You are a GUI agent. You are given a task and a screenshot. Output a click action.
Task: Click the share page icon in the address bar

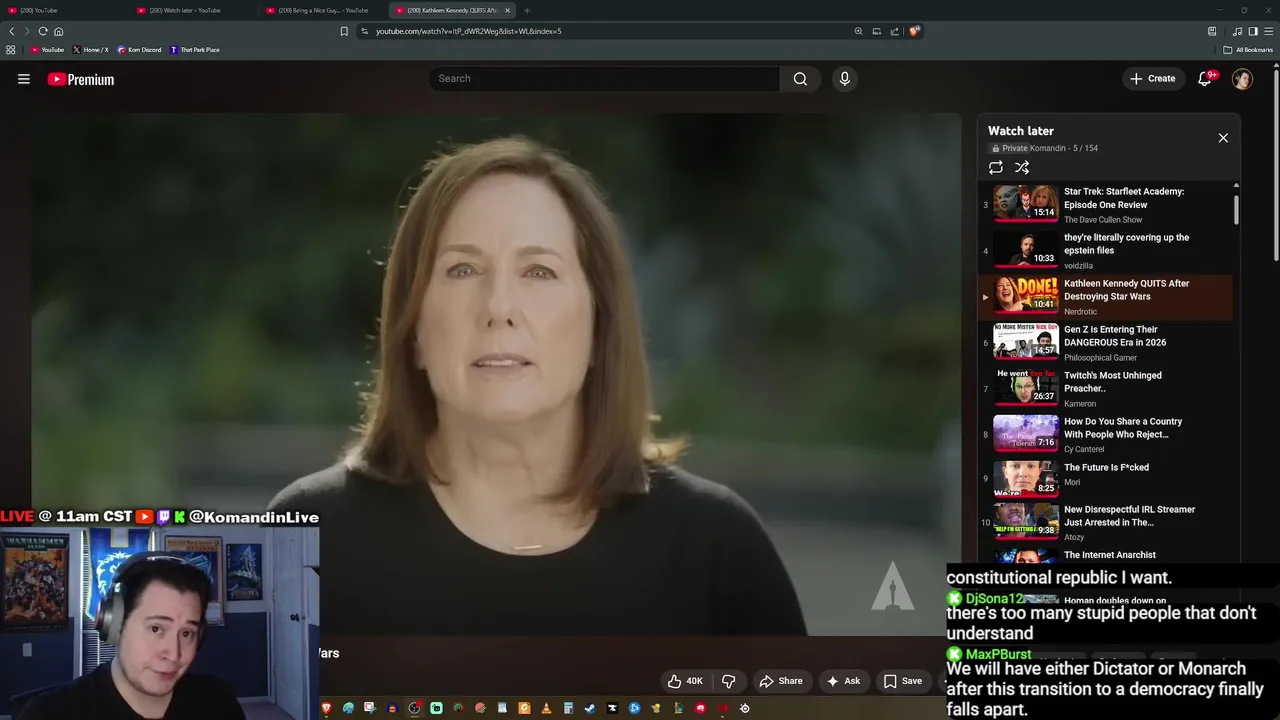click(x=894, y=31)
